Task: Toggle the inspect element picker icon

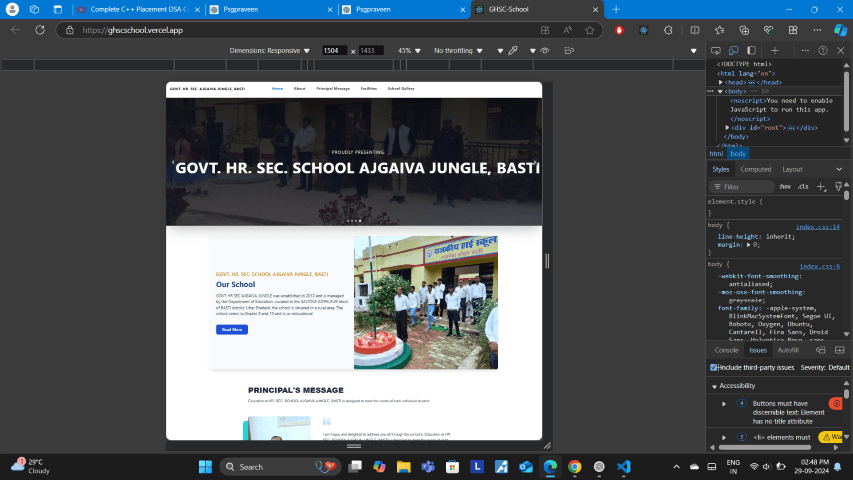Action: [716, 51]
